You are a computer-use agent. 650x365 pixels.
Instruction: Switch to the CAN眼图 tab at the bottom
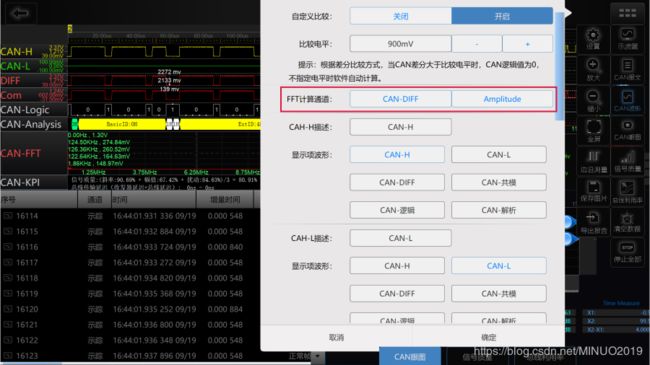pos(410,357)
